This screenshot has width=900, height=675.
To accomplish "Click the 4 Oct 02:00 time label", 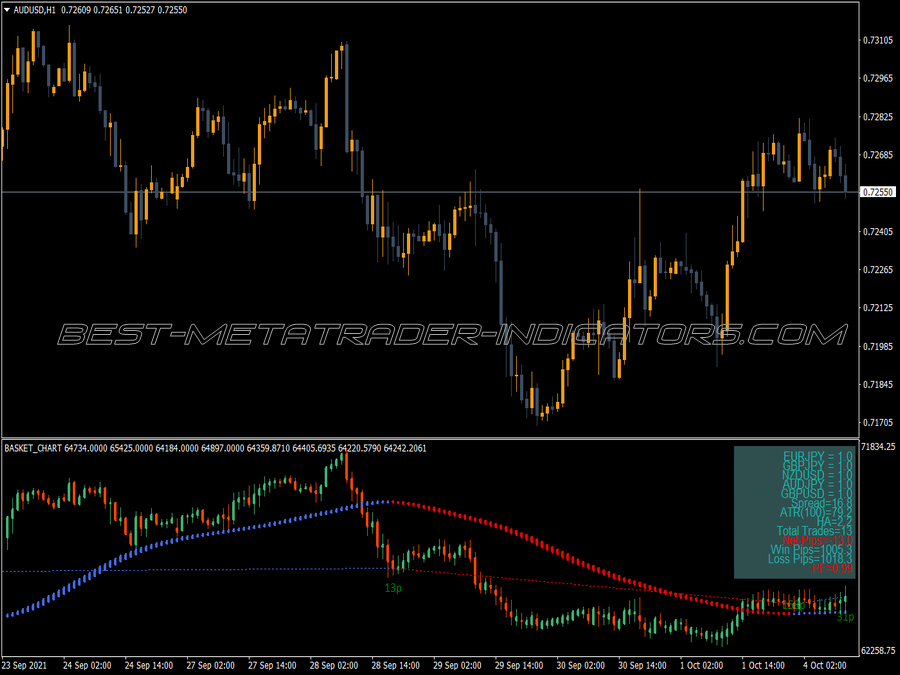I will pos(825,666).
